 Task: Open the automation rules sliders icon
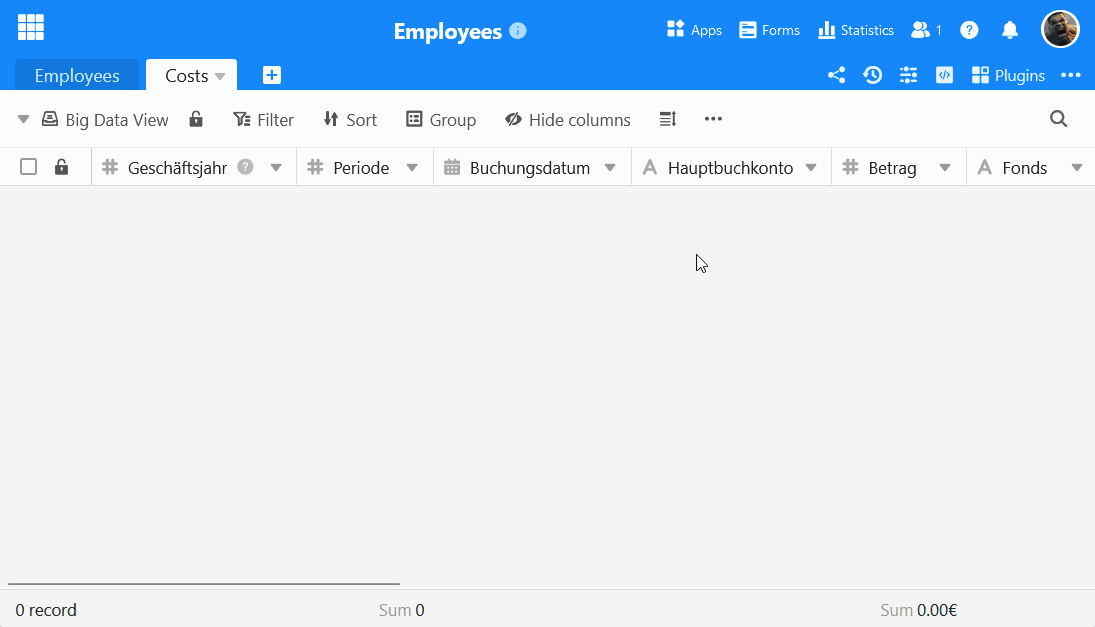[x=908, y=75]
